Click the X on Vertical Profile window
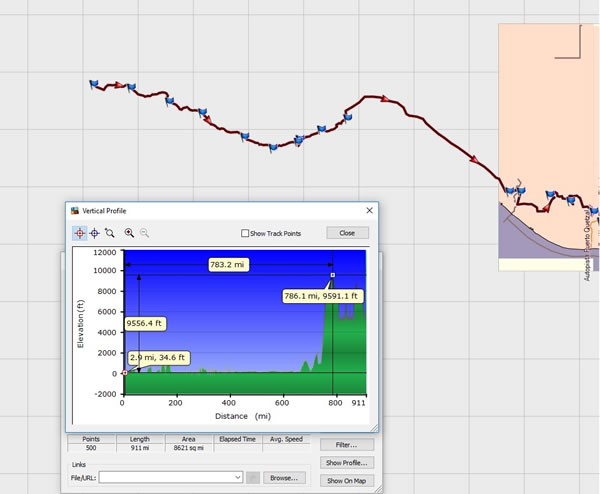The width and height of the screenshot is (600, 494). tap(370, 210)
